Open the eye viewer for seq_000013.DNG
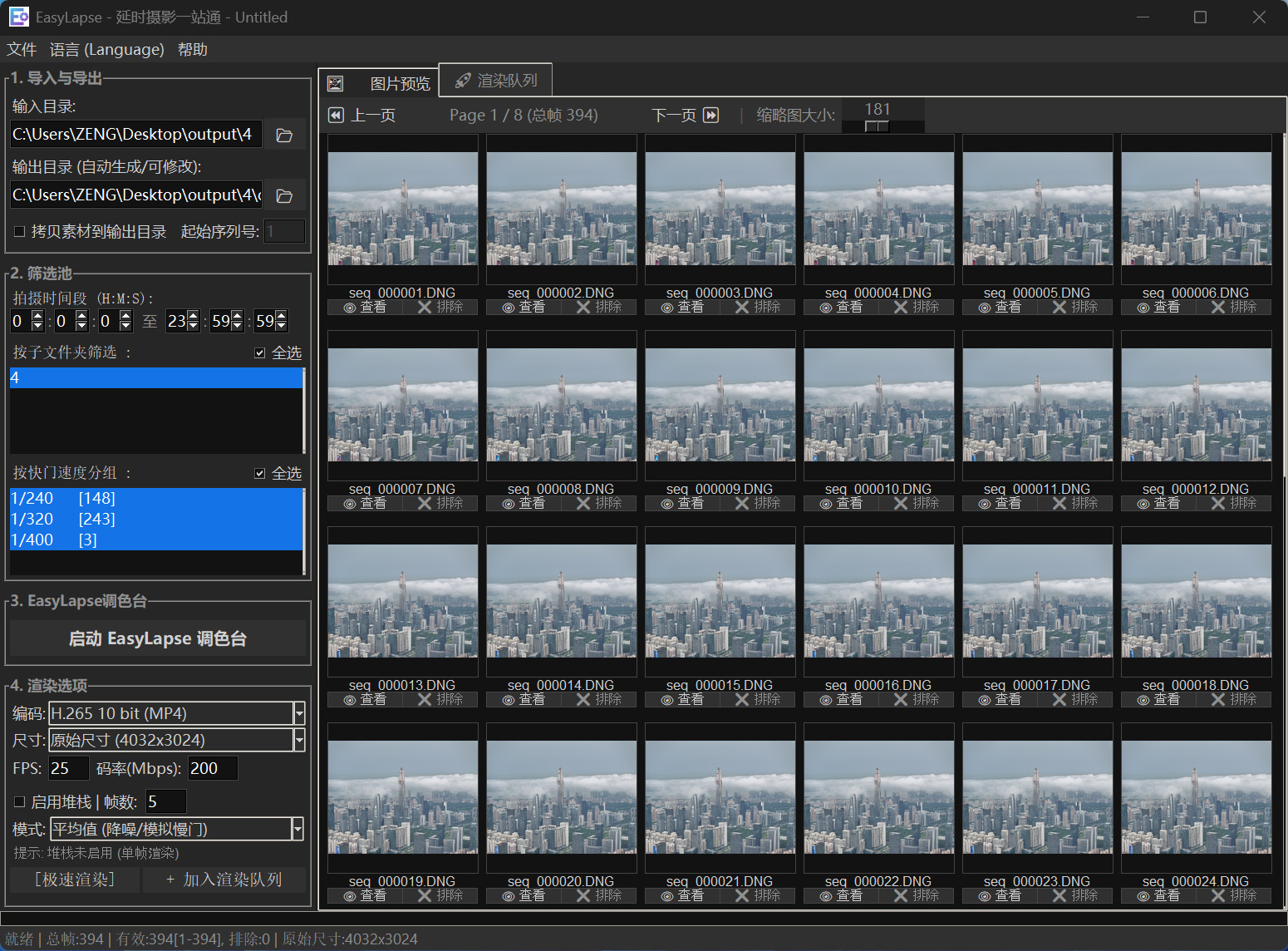Image resolution: width=1288 pixels, height=951 pixels. (349, 699)
